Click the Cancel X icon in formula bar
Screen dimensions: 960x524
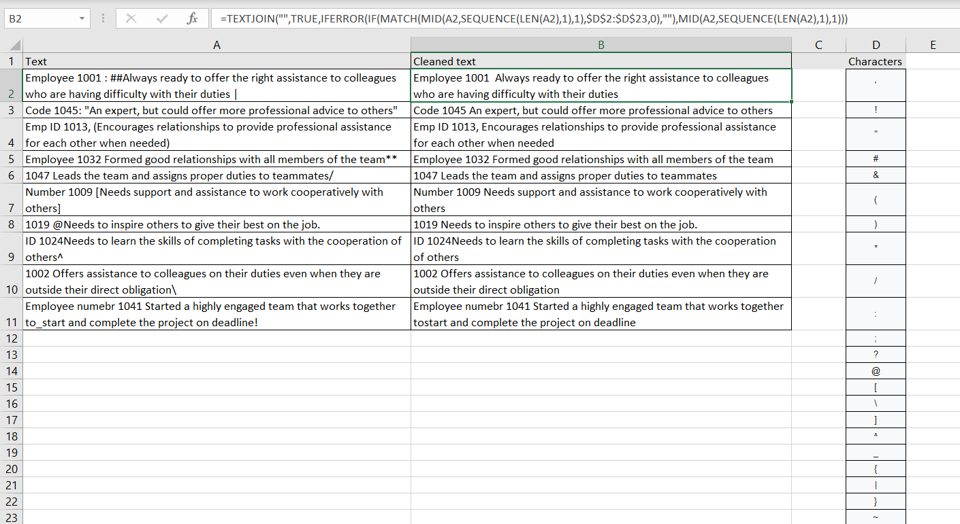click(131, 19)
